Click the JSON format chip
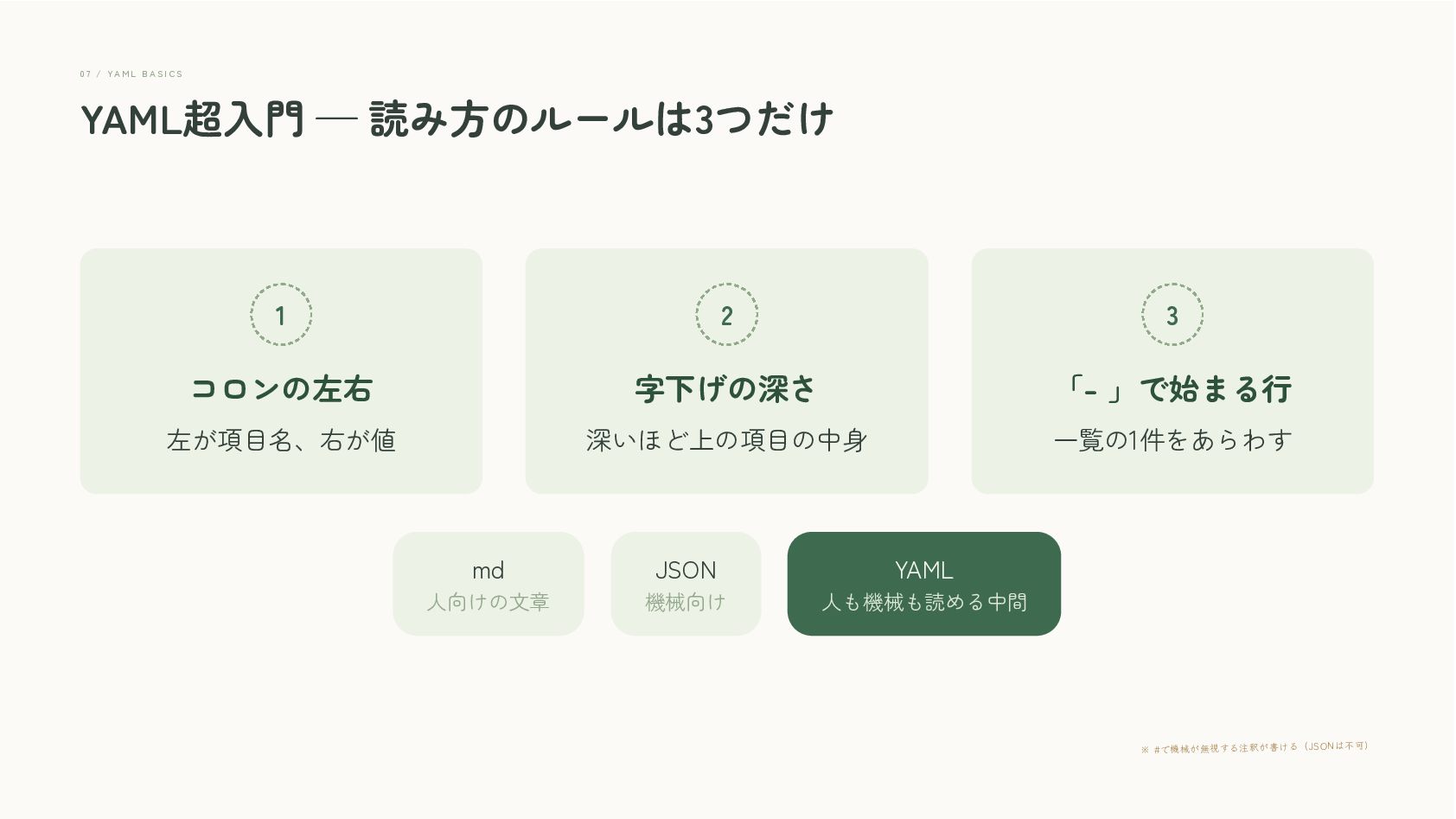1456x819 pixels. pyautogui.click(x=686, y=584)
